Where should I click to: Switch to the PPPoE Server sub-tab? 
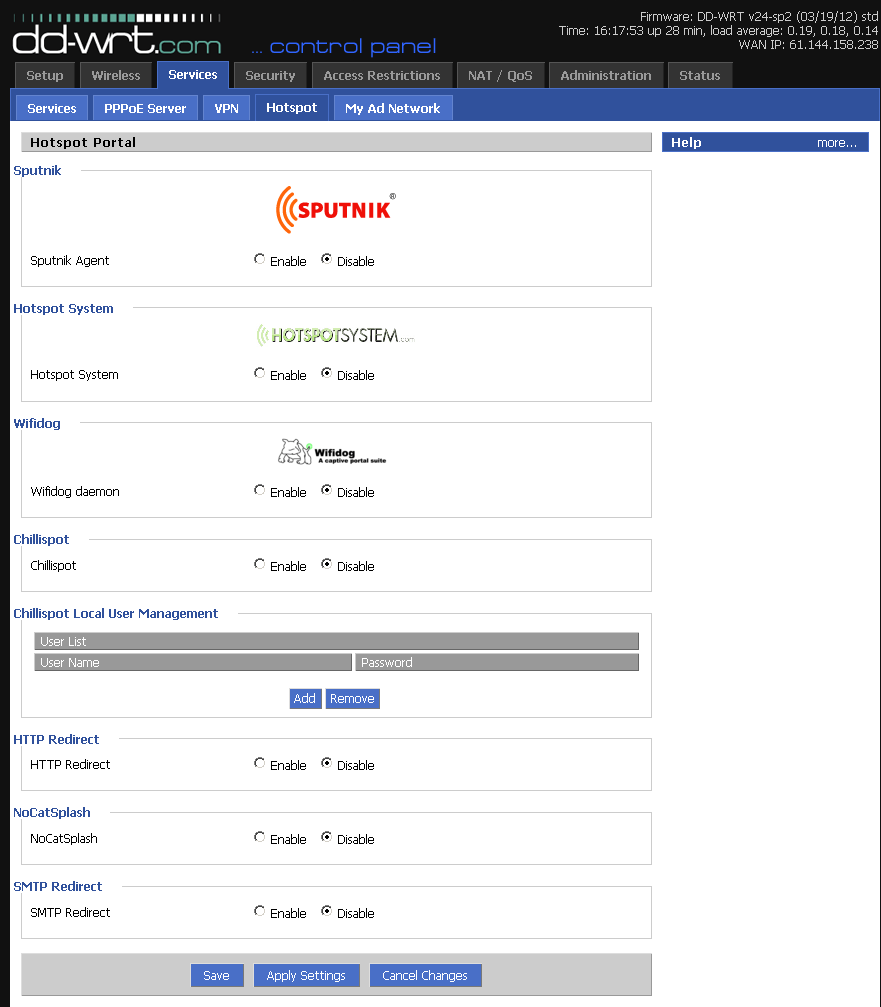[145, 109]
